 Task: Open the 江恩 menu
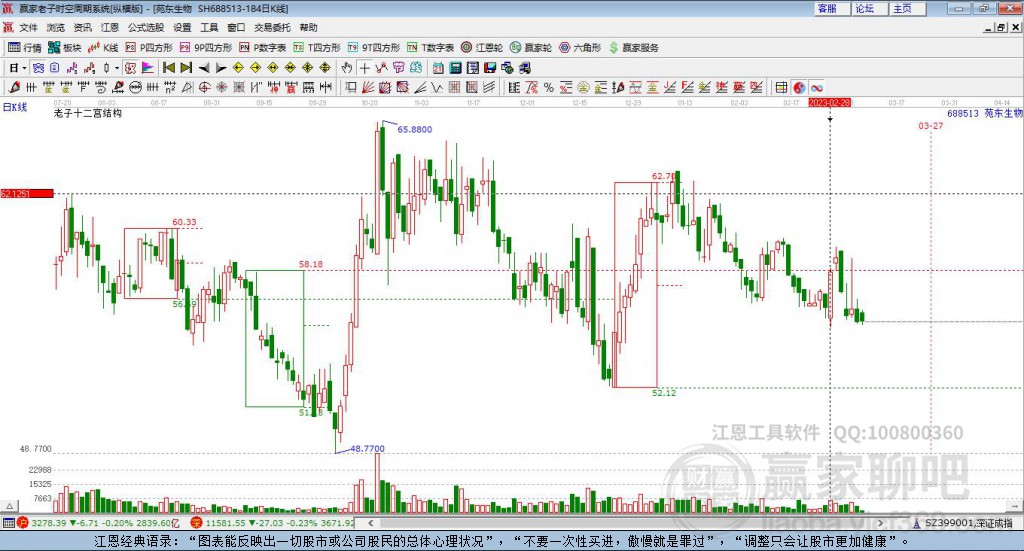coord(110,27)
